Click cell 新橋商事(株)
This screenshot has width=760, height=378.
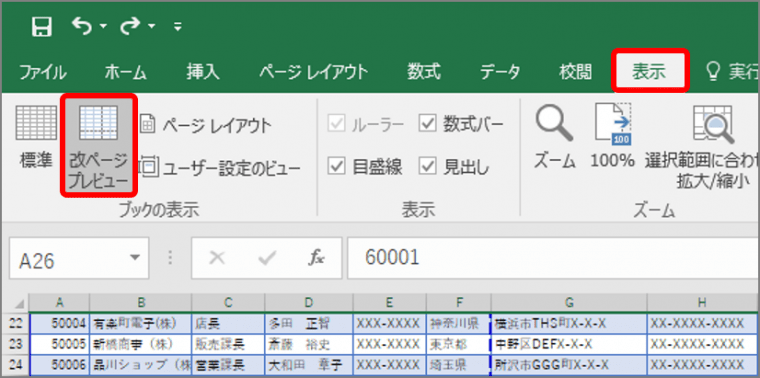[141, 345]
